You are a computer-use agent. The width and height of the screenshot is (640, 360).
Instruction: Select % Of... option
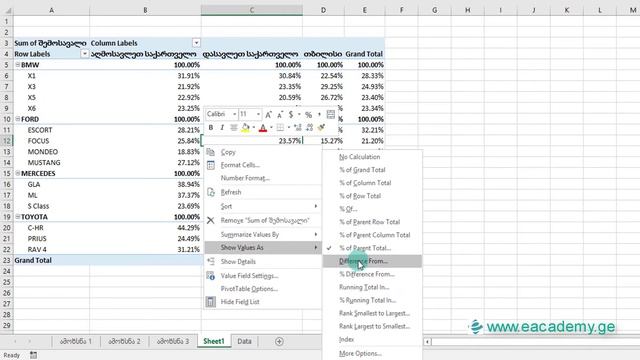coord(372,209)
